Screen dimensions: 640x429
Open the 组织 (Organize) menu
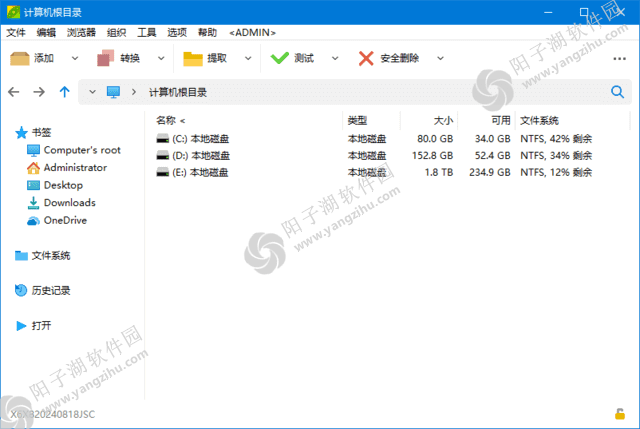(x=116, y=33)
